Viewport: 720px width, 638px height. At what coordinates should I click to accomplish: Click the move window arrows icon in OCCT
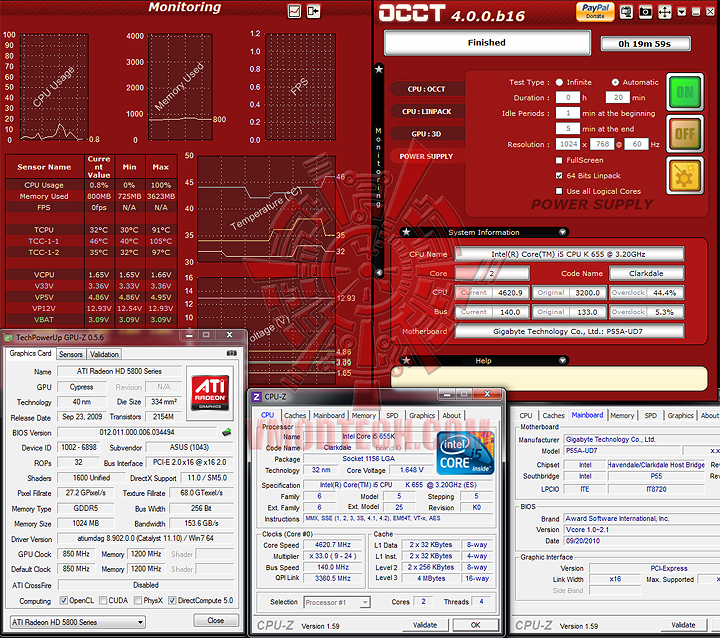click(664, 12)
